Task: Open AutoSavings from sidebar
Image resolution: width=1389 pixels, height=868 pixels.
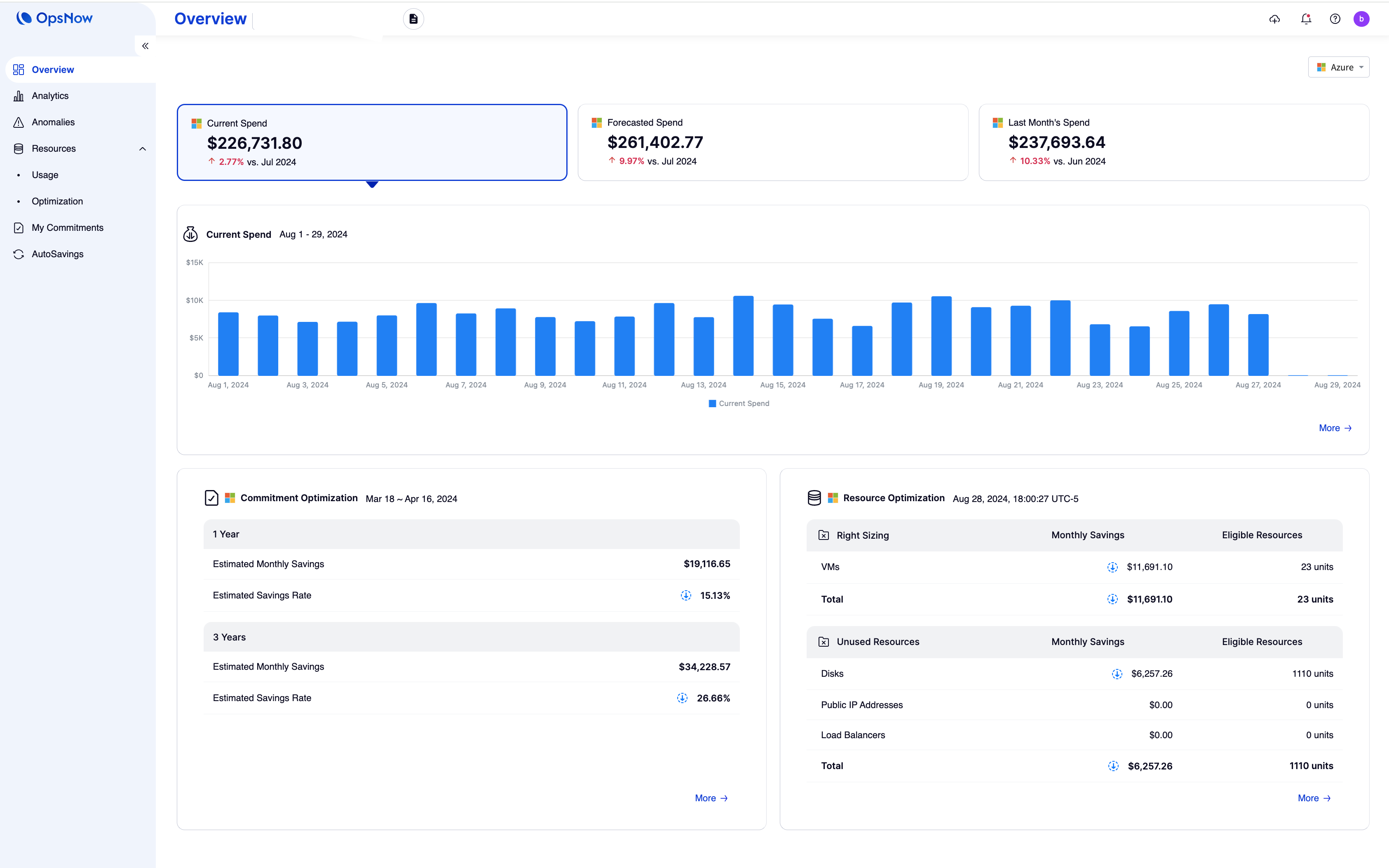Action: point(57,254)
